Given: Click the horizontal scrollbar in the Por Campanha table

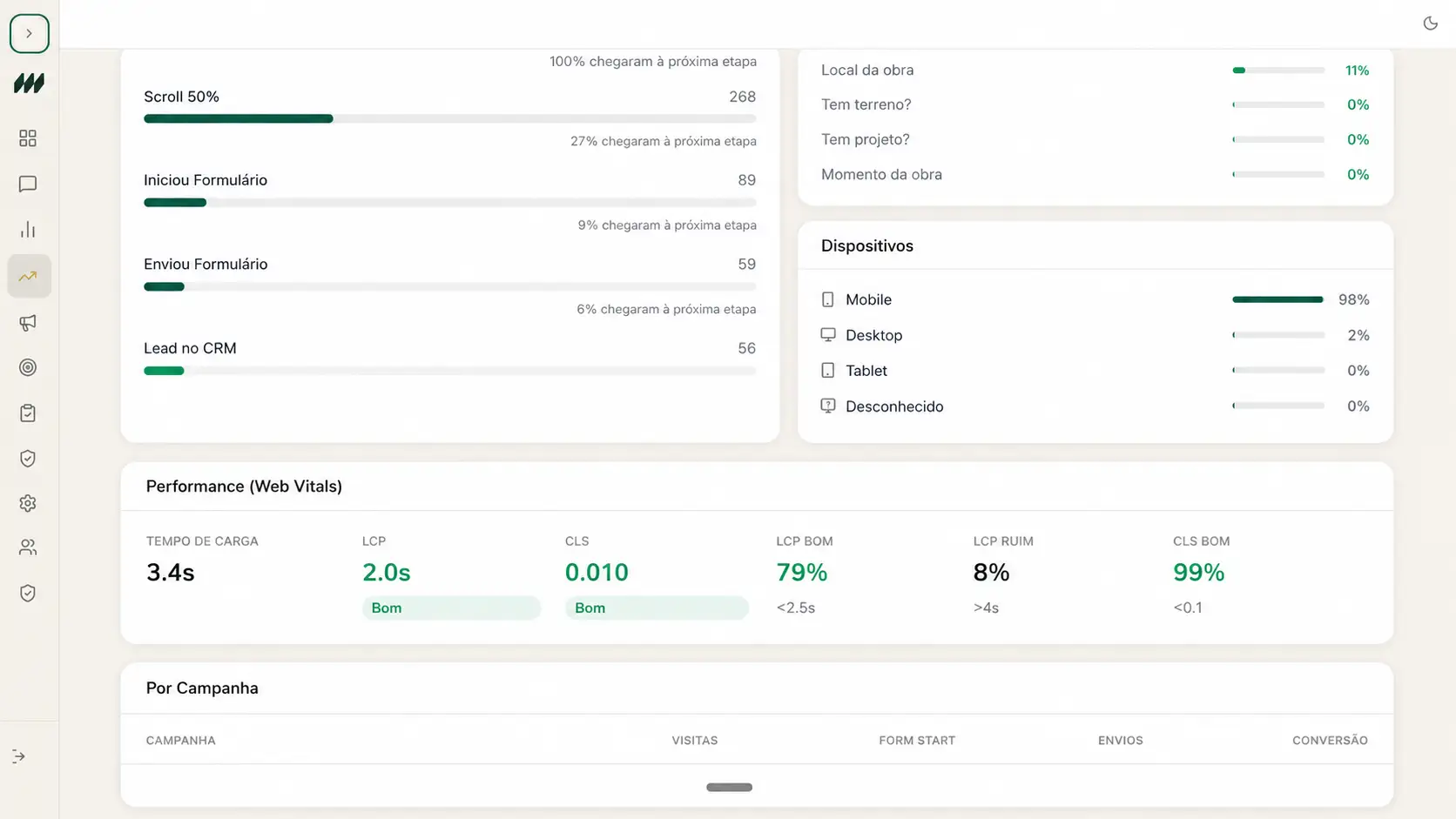Looking at the screenshot, I should click(x=729, y=787).
